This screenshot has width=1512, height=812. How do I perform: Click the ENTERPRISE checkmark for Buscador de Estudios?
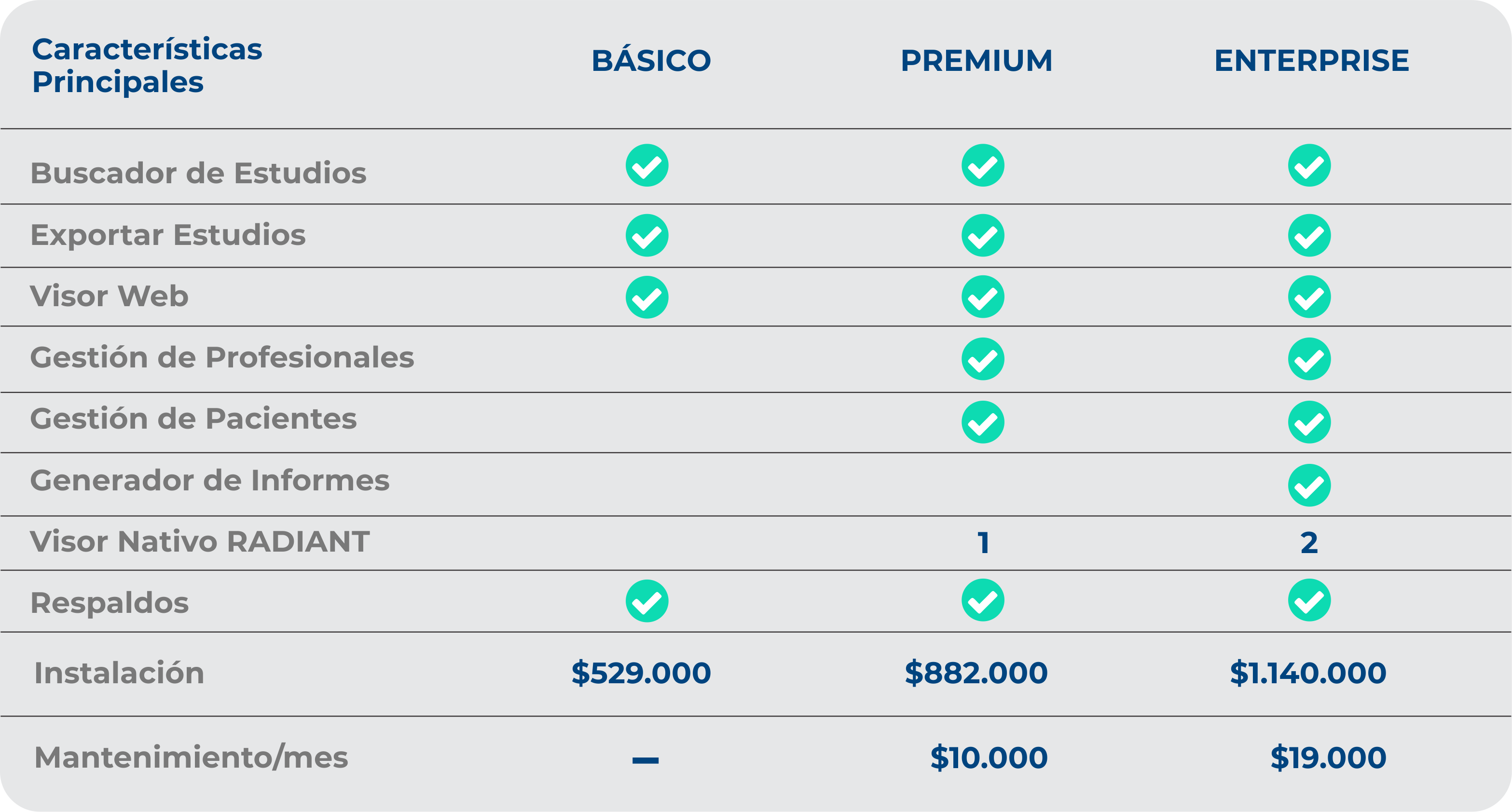point(1309,165)
